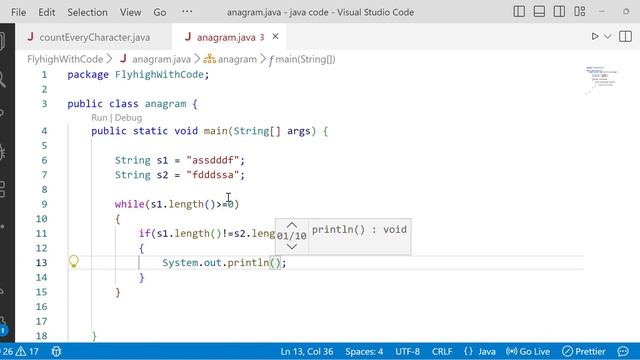Place cursor on the "assdddf" string
The image size is (640, 360).
point(212,160)
